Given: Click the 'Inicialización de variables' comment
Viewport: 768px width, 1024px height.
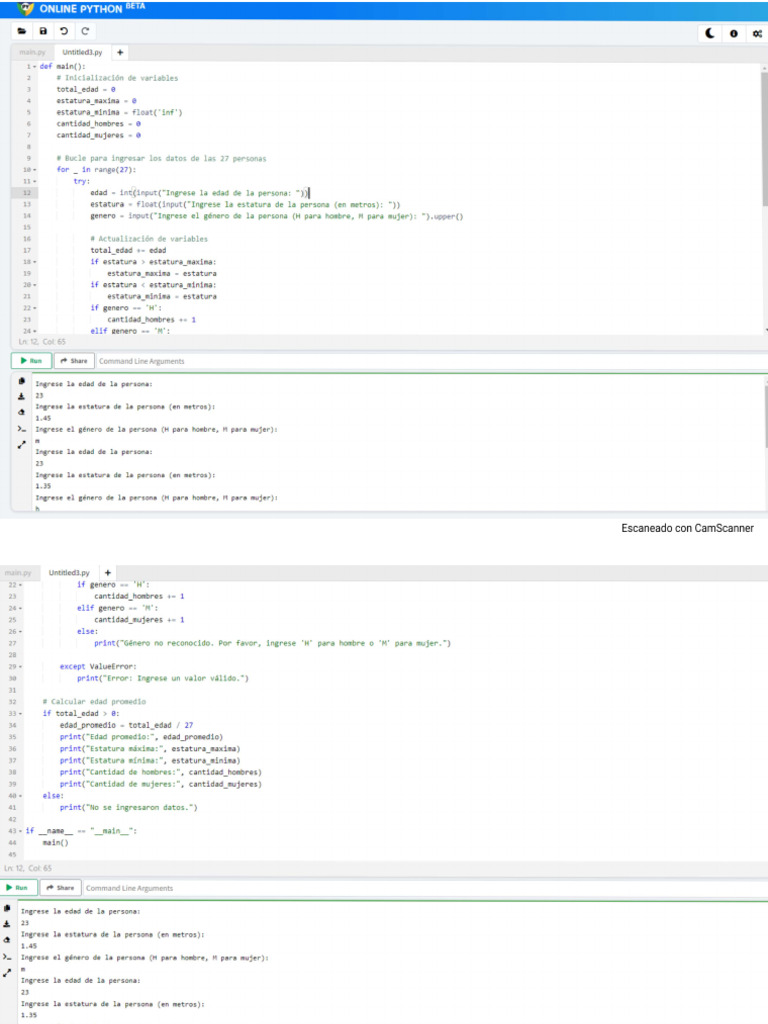Looking at the screenshot, I should (x=117, y=78).
